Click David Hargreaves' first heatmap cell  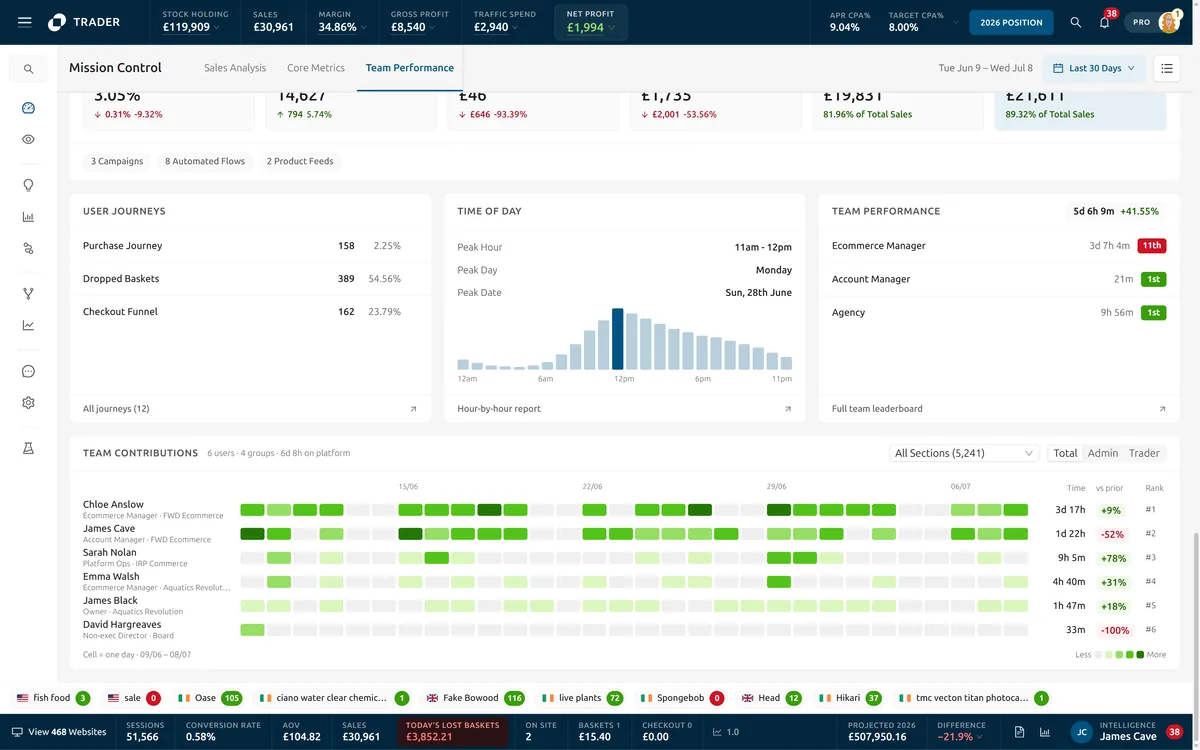(x=253, y=630)
